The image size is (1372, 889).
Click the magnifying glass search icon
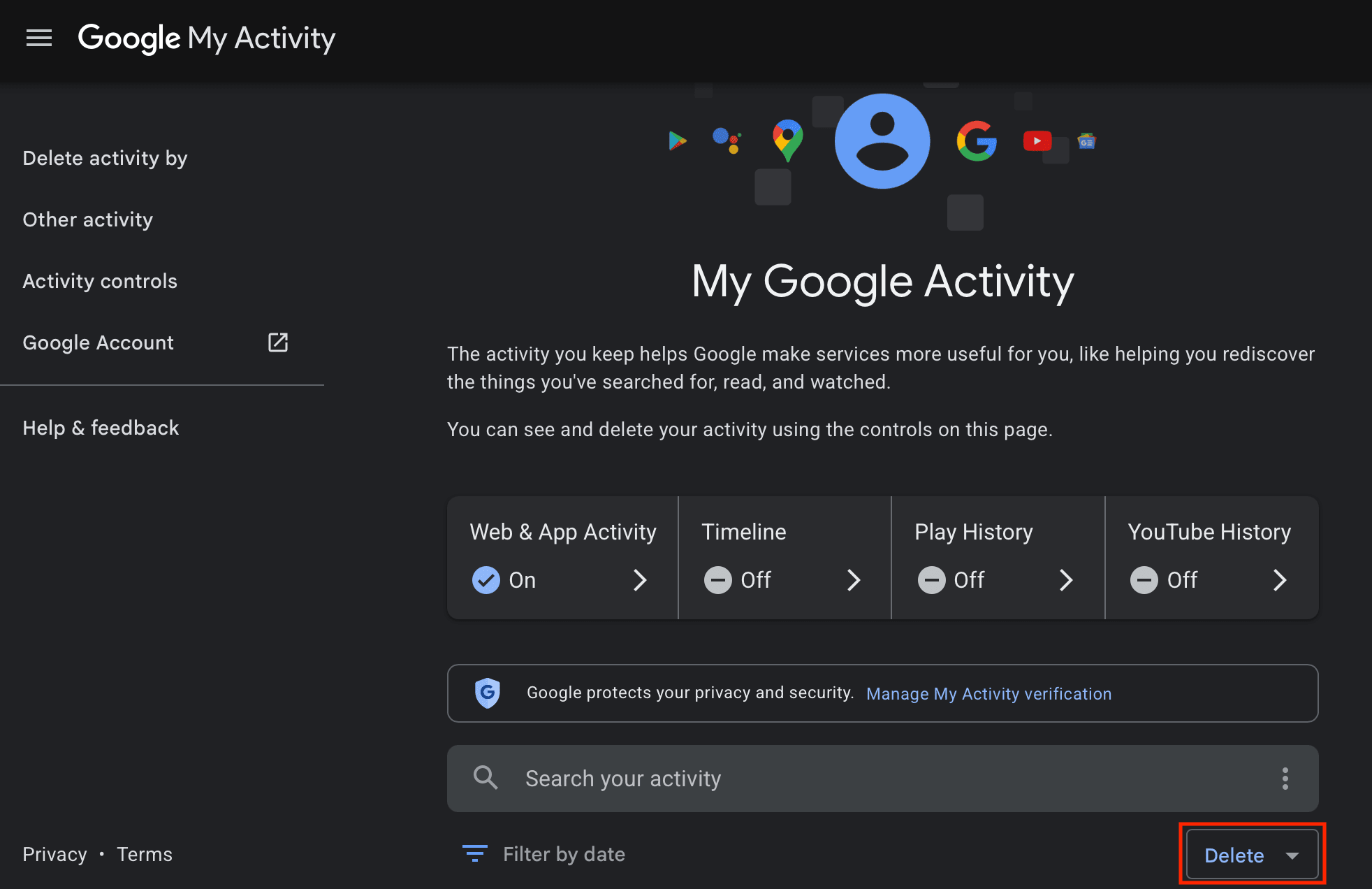(486, 778)
